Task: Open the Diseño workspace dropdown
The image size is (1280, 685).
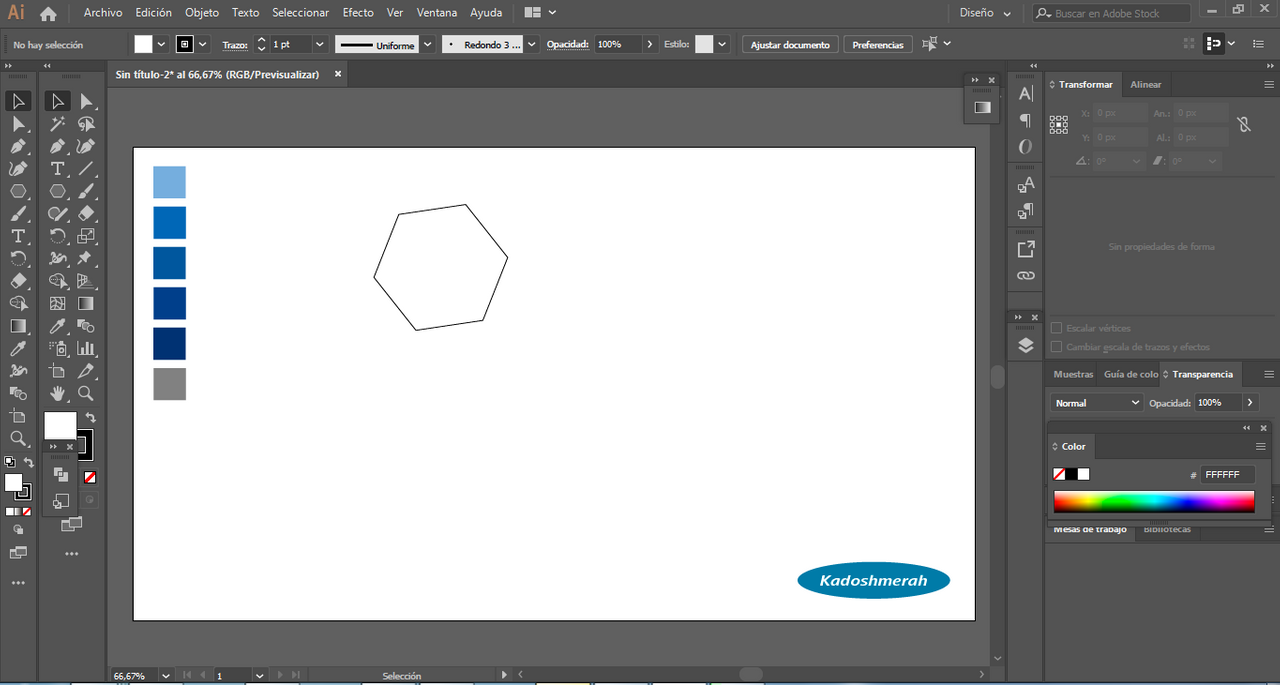Action: click(985, 13)
